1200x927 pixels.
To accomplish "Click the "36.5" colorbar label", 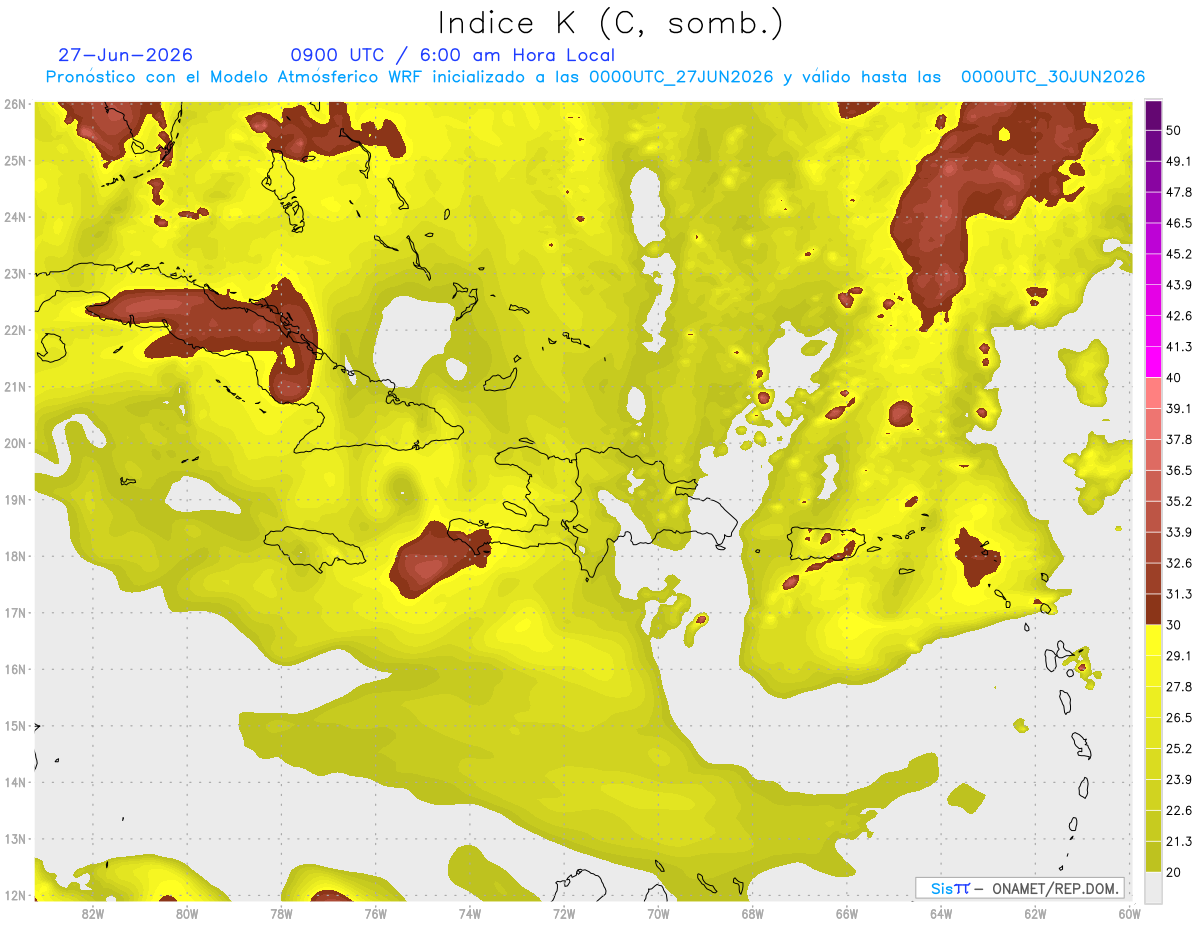I will pyautogui.click(x=1179, y=470).
